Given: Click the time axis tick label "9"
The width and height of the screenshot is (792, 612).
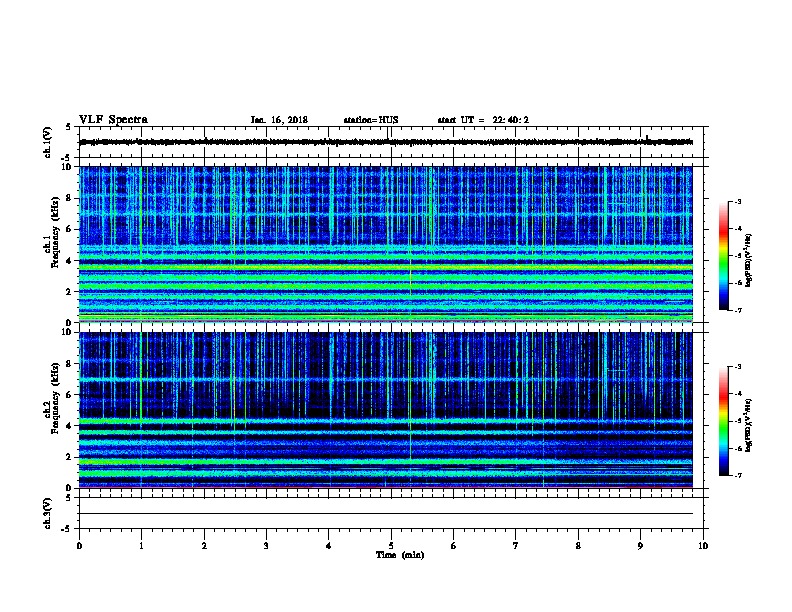Looking at the screenshot, I should tap(640, 546).
